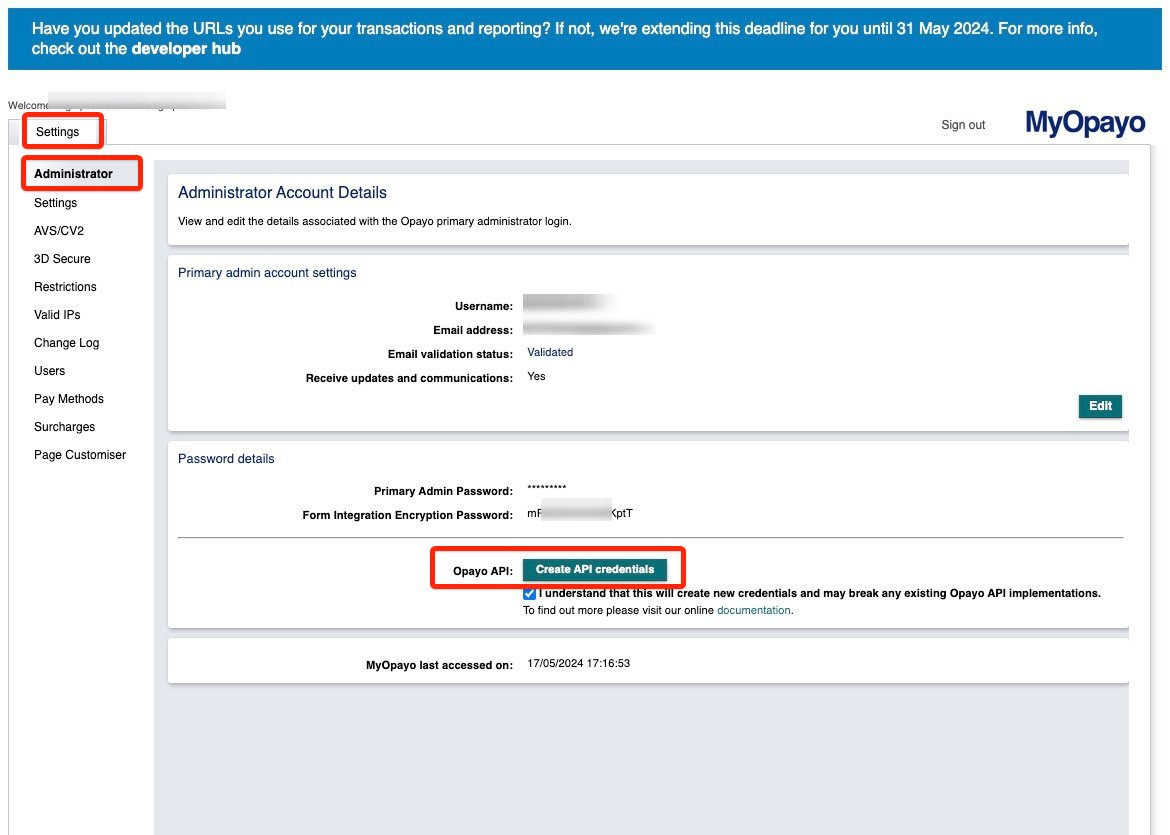
Task: Click the 'Opayo API:' label
Action: [x=483, y=571]
